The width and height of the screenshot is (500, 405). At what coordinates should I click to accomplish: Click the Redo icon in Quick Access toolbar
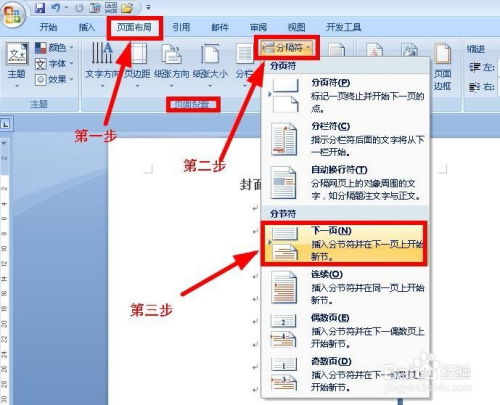(79, 7)
